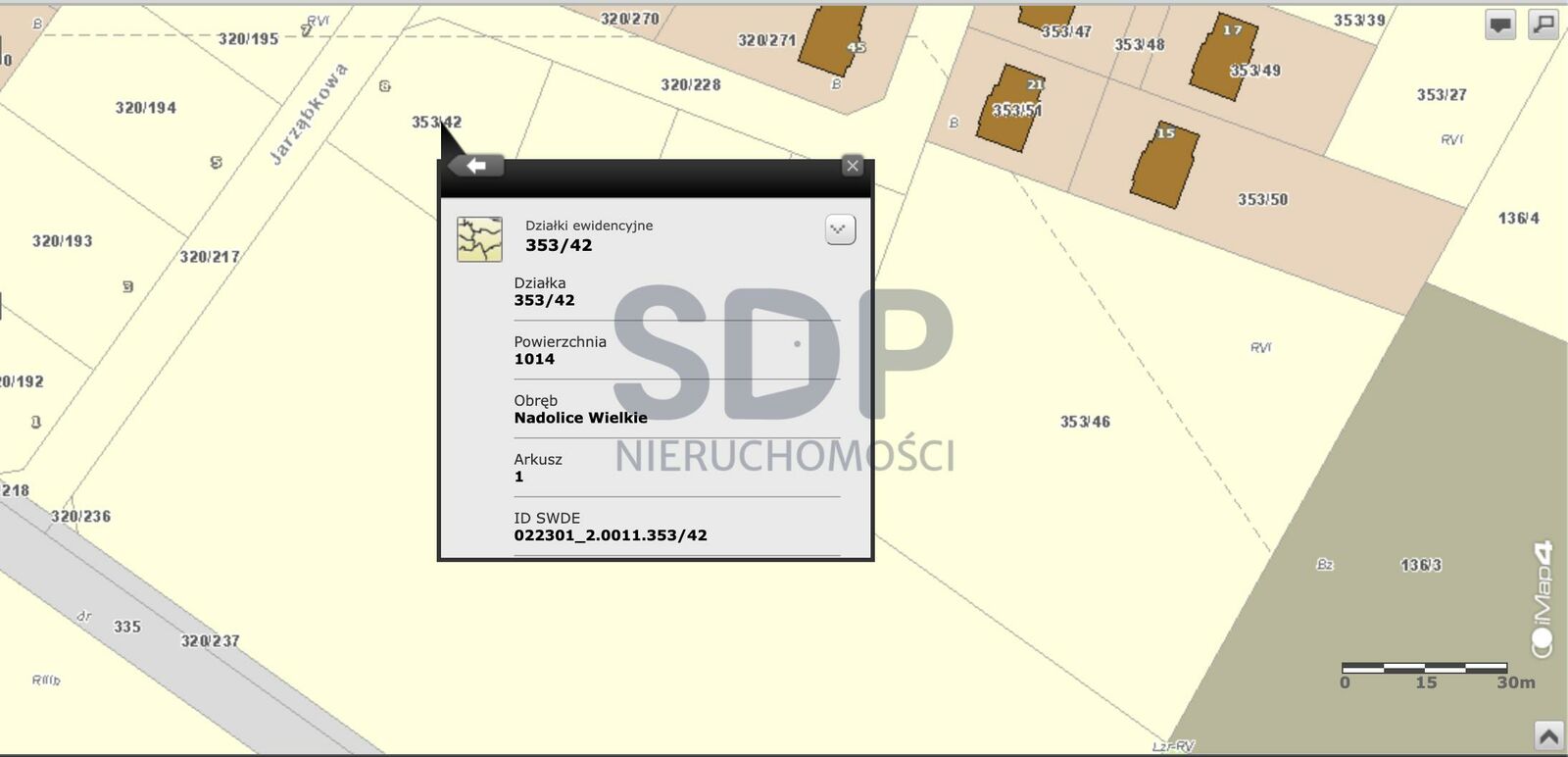Viewport: 1568px width, 757px height.
Task: Click the building numbered 17
Action: (x=1225, y=56)
